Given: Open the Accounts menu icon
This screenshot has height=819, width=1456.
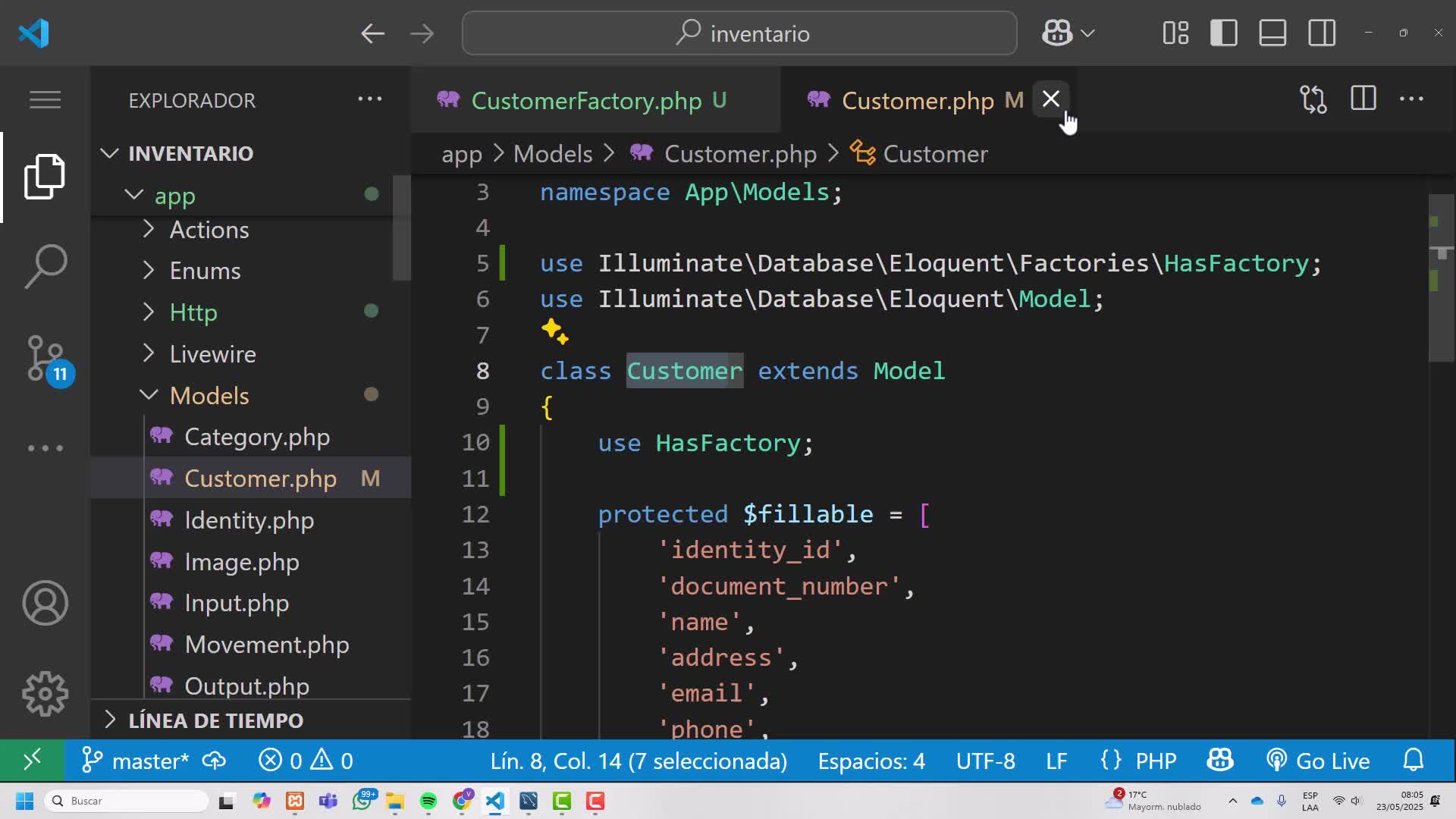Looking at the screenshot, I should [45, 603].
